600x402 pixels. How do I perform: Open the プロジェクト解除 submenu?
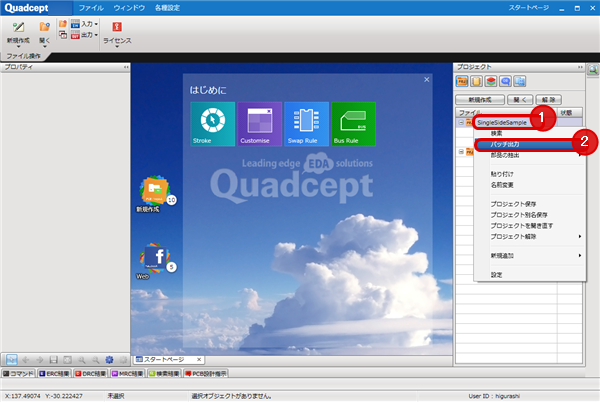pos(530,237)
